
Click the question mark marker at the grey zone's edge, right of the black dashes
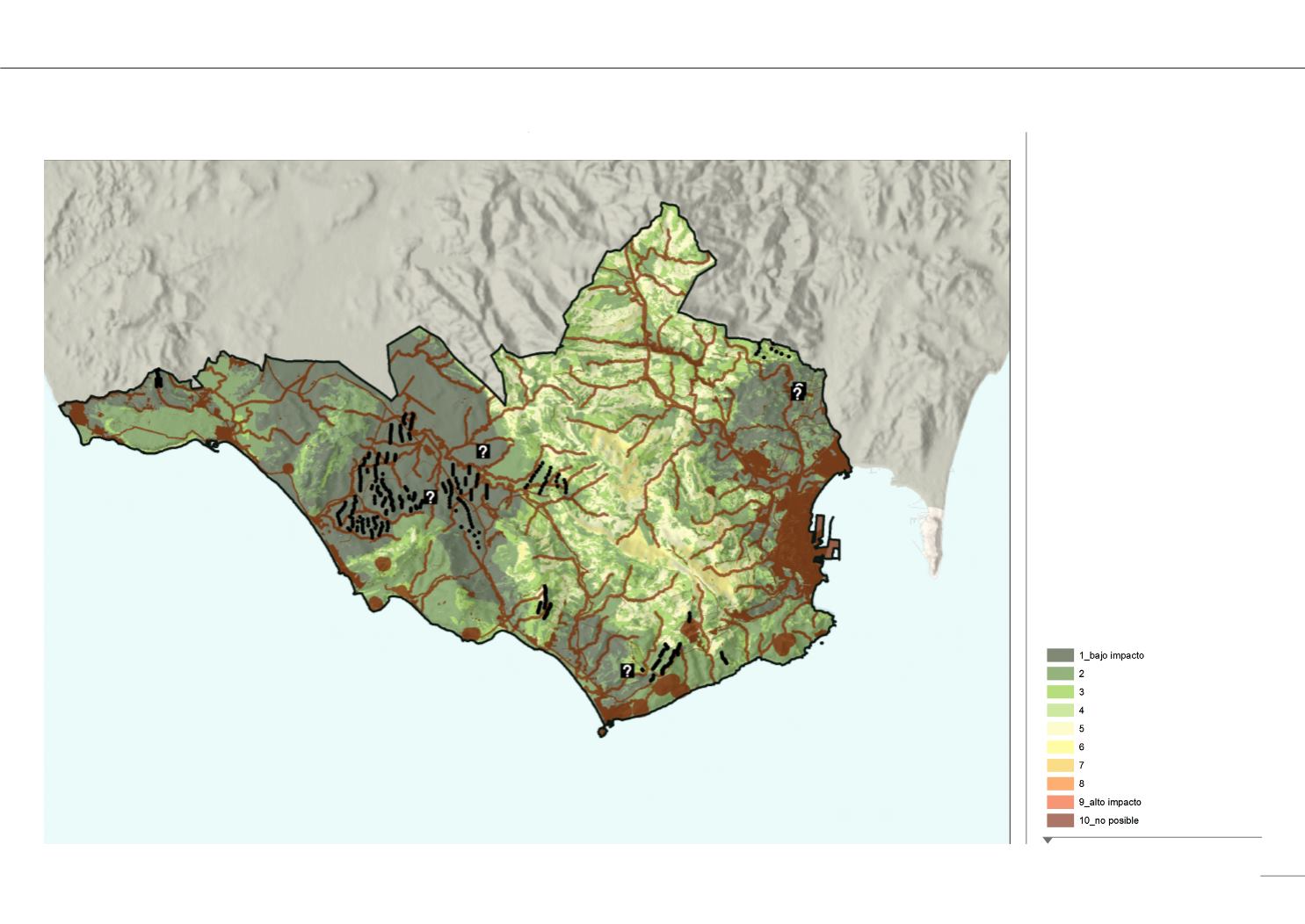483,451
